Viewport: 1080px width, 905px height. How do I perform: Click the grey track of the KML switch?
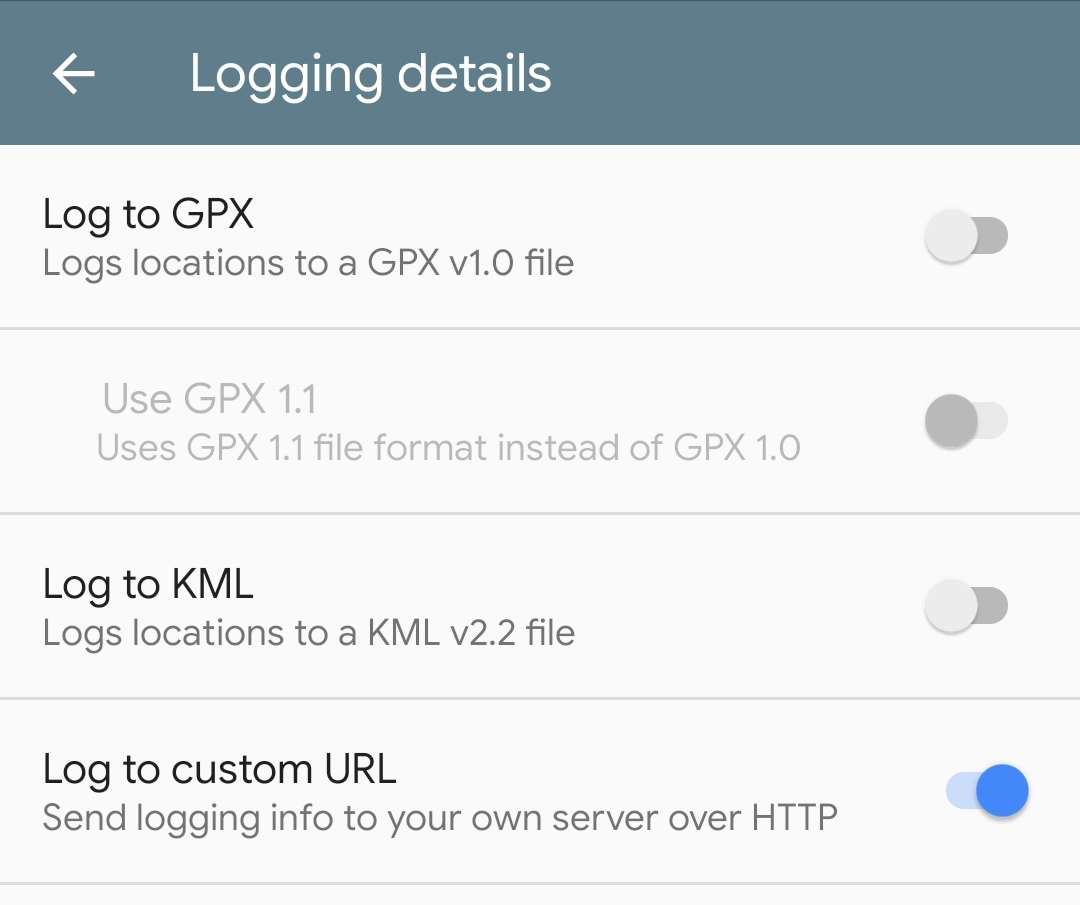[x=993, y=606]
